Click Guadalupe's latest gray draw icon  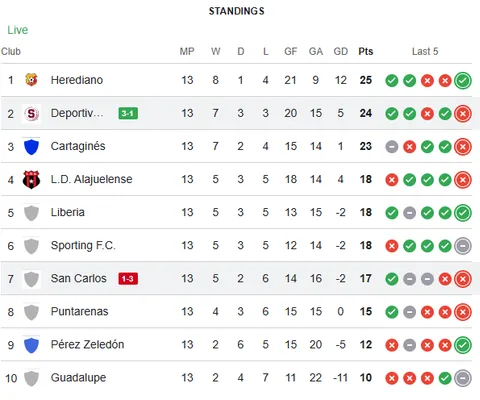(463, 378)
